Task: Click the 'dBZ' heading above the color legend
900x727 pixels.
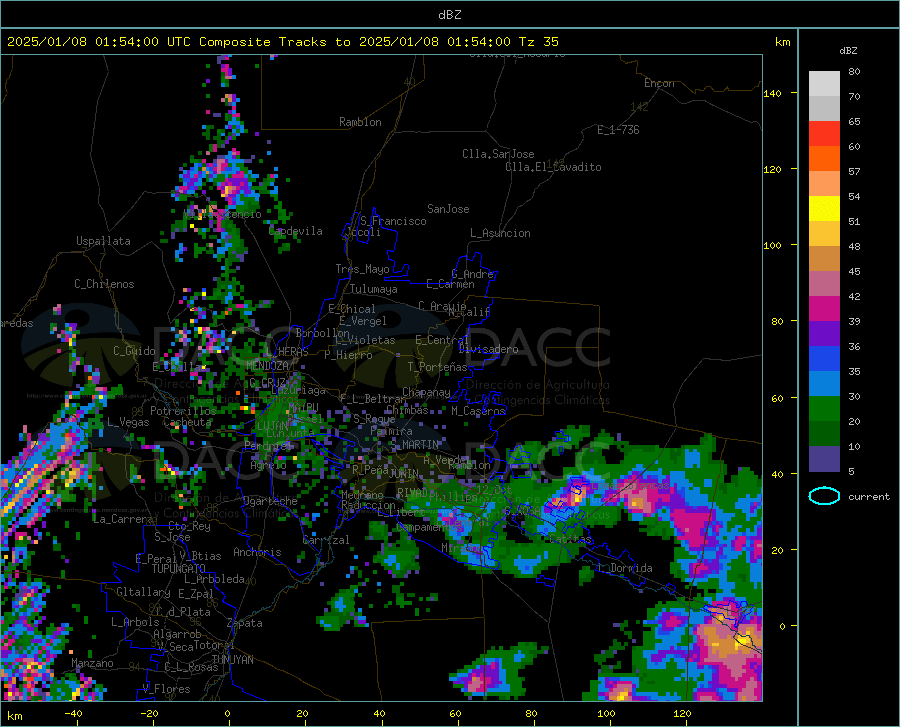Action: (x=848, y=50)
